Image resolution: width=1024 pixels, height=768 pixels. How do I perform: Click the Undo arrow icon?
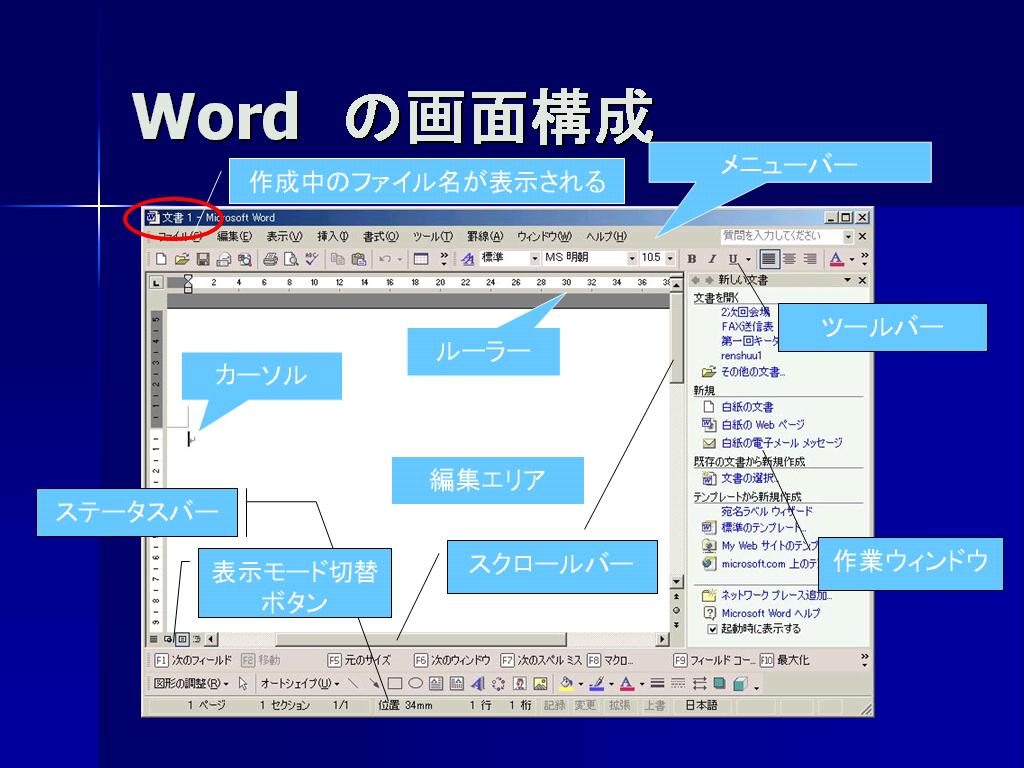[385, 259]
